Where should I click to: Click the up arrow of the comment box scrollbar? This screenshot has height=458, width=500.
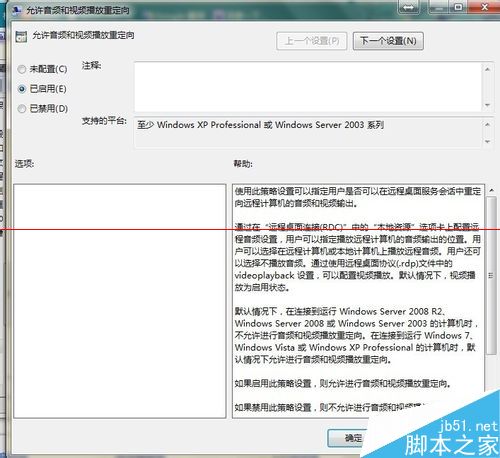(x=487, y=69)
